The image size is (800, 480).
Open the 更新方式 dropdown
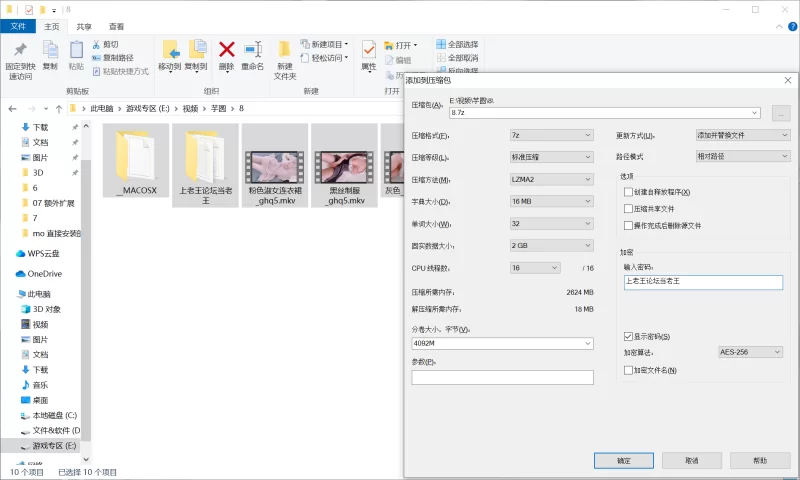coord(743,135)
